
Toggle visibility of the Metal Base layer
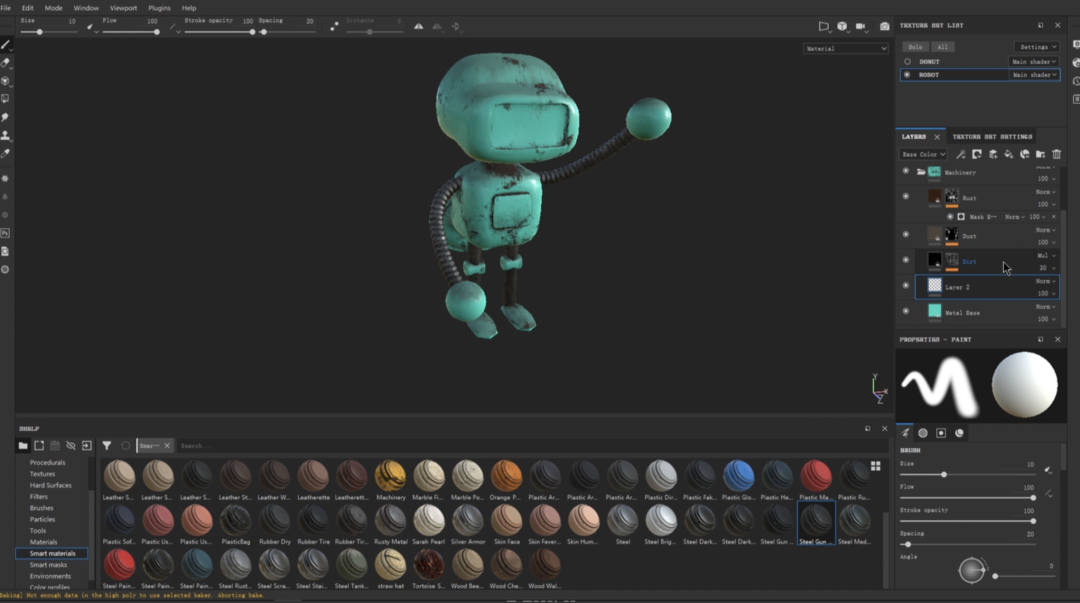906,312
